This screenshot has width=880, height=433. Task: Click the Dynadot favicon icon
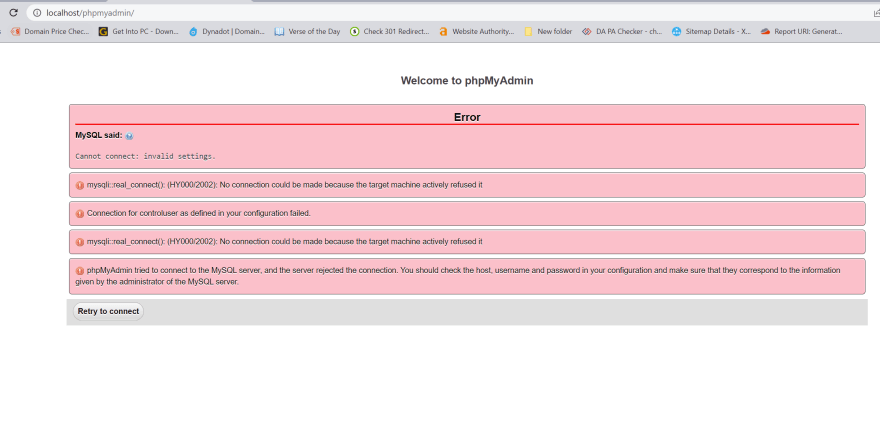pos(194,32)
